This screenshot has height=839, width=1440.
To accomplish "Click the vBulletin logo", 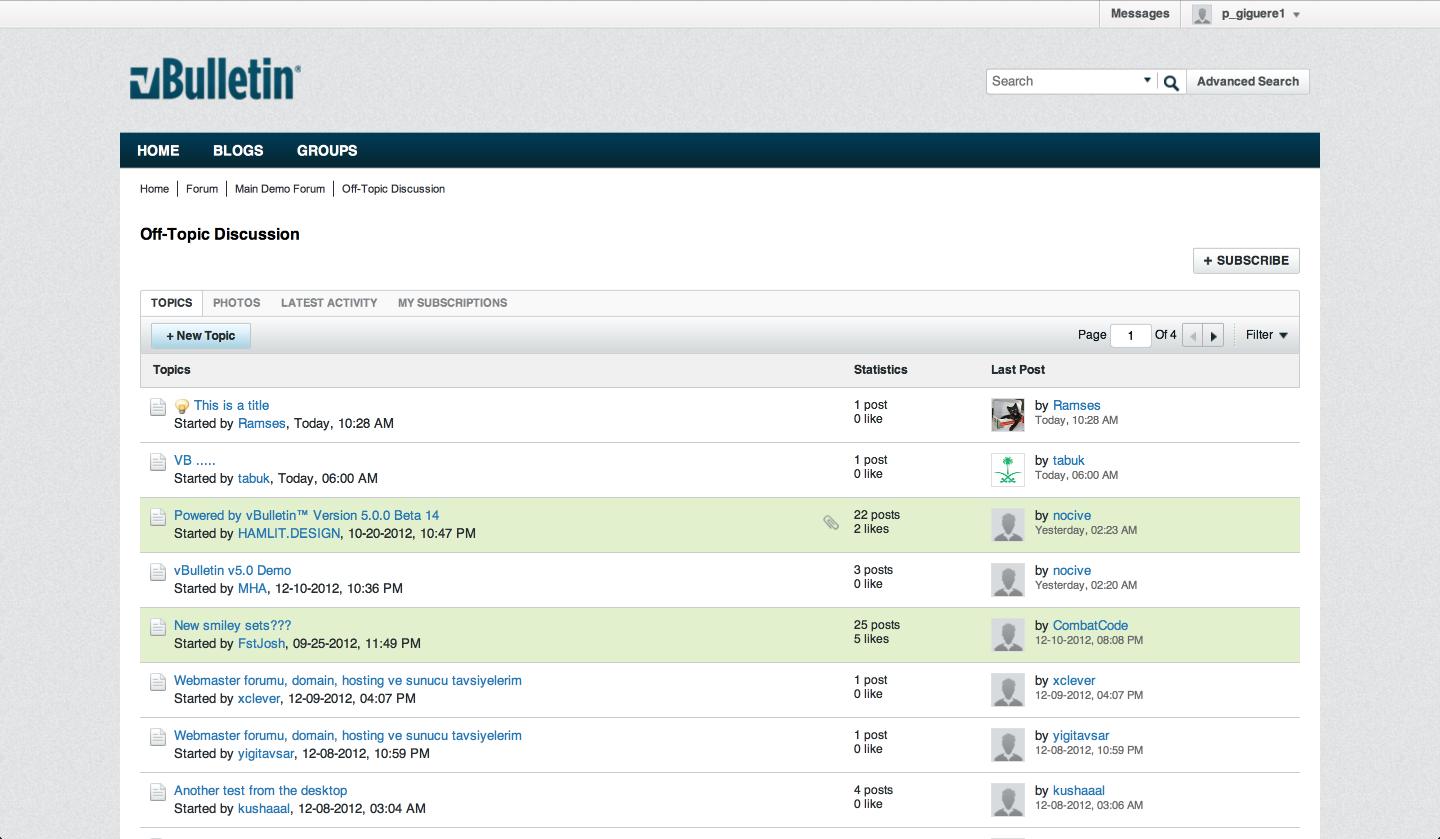I will tap(215, 81).
